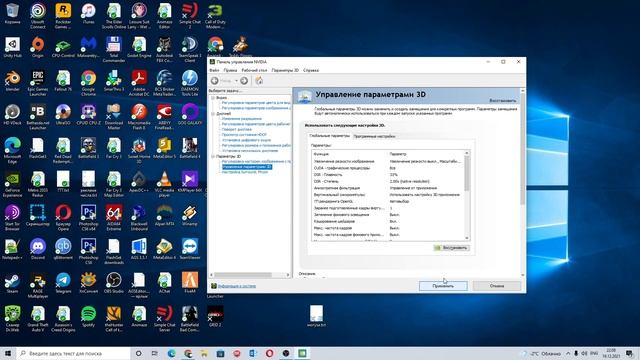This screenshot has height=360, width=640.
Task: Select Telegram desktop icon
Action: tap(63, 283)
